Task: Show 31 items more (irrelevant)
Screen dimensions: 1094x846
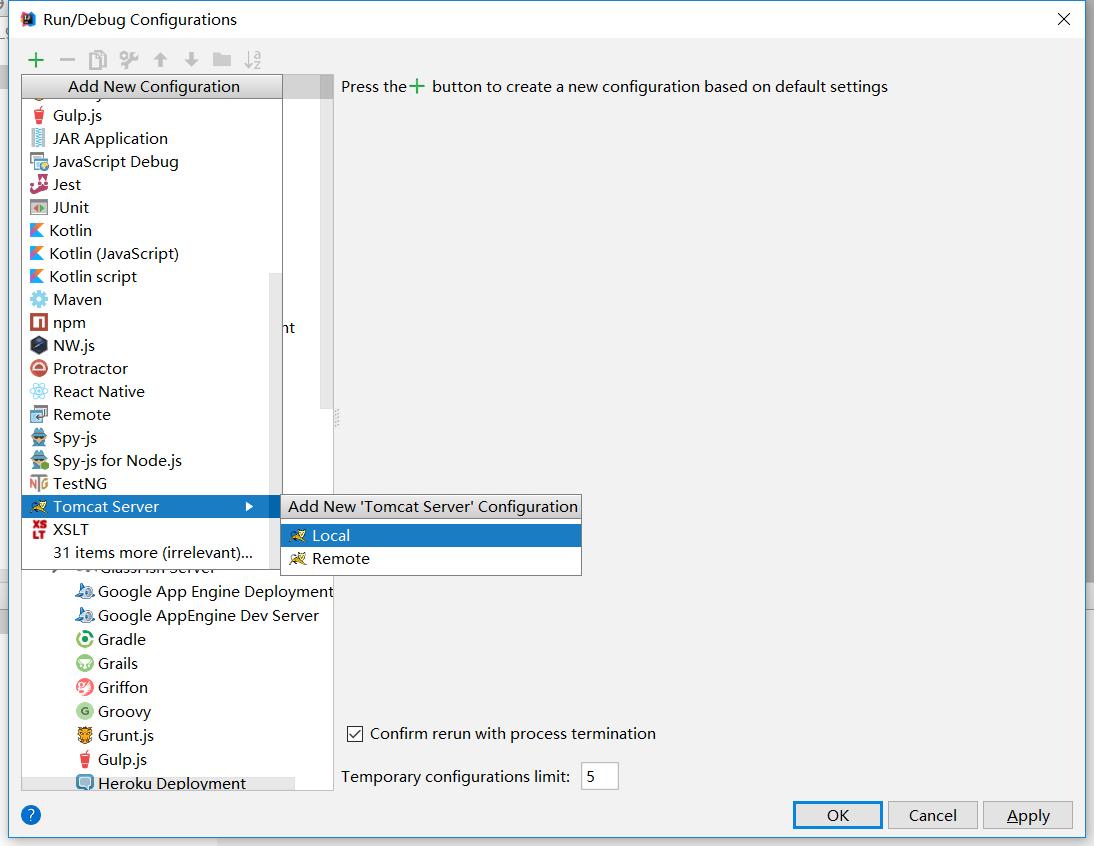Action: coord(146,552)
